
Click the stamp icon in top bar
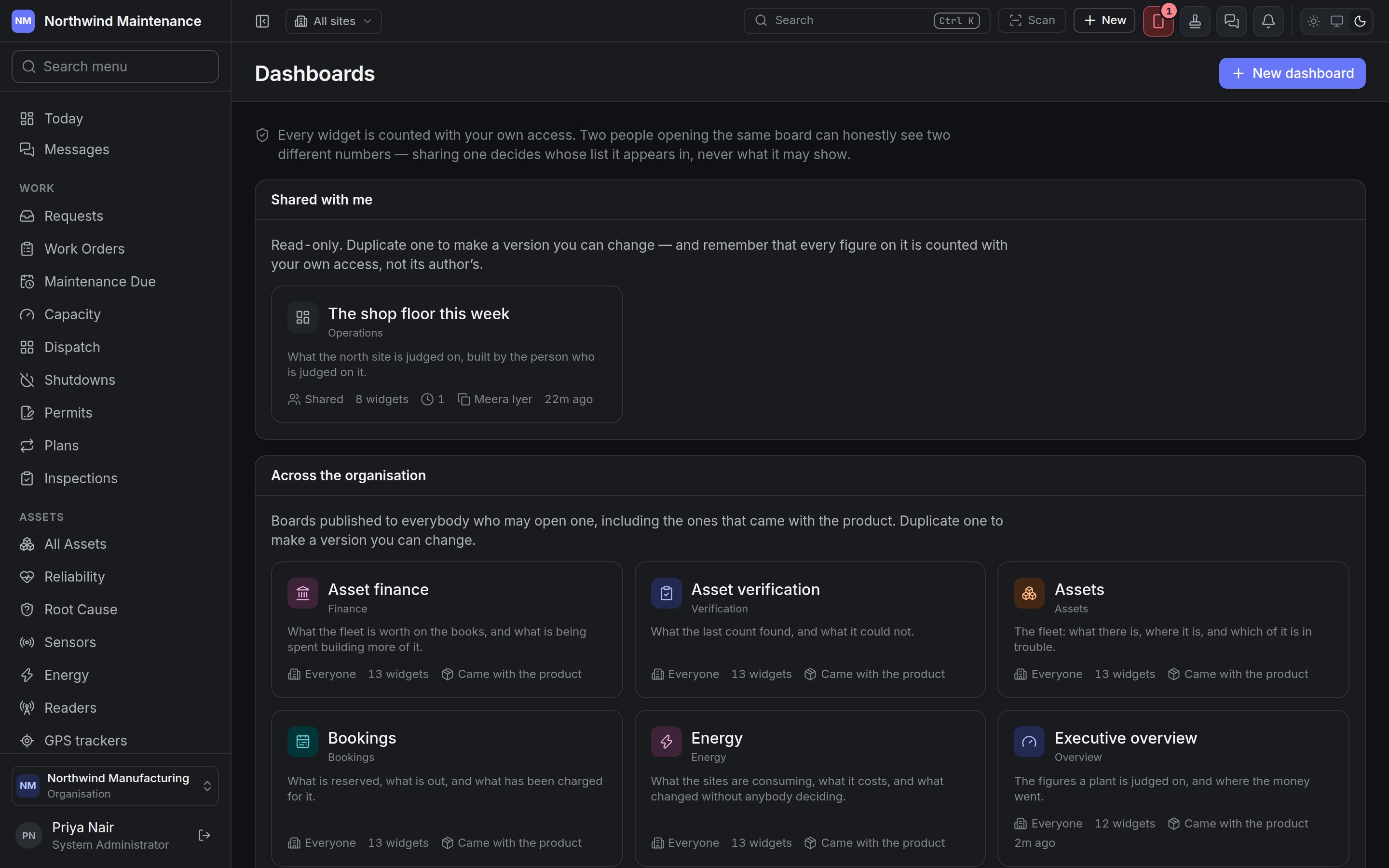pyautogui.click(x=1195, y=21)
